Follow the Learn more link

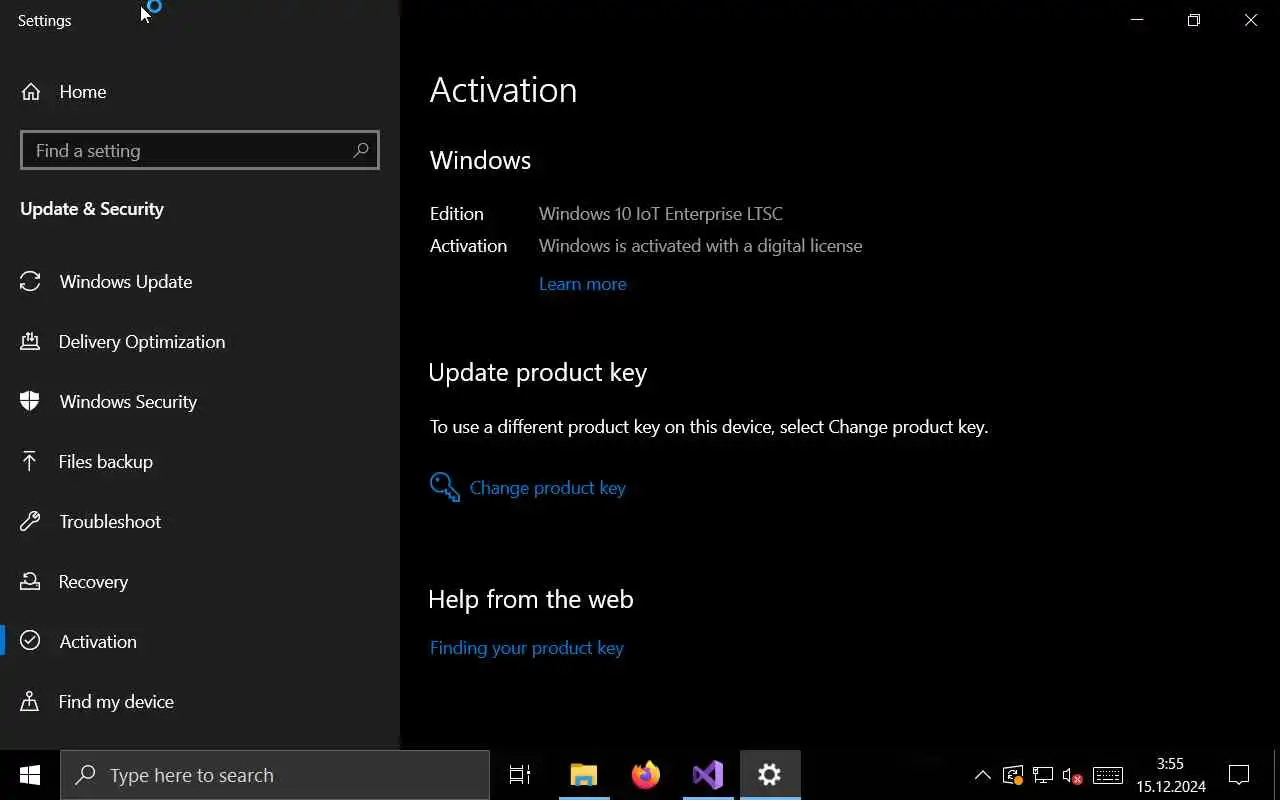coord(583,284)
